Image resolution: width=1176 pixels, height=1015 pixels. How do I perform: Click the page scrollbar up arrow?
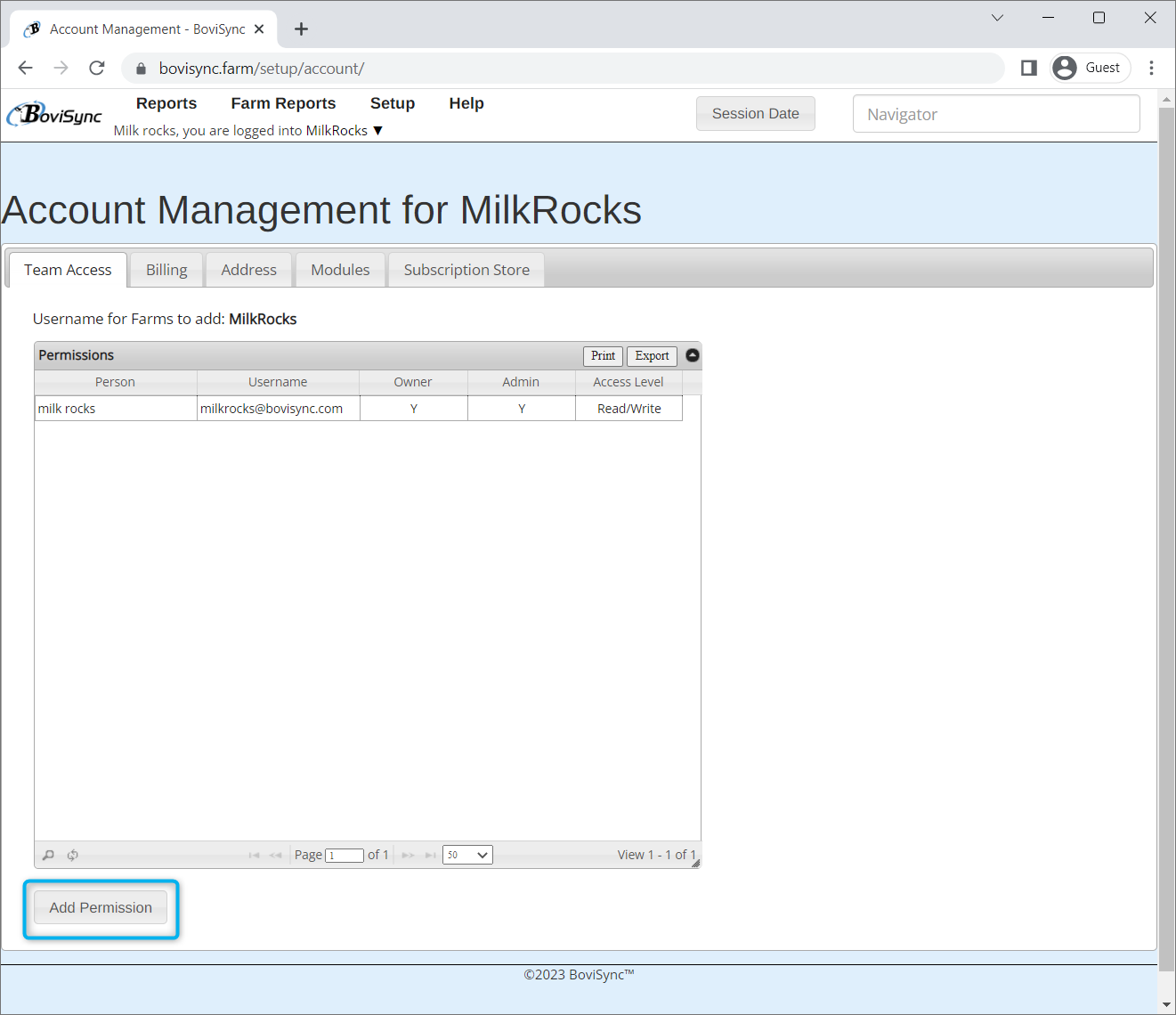[x=1167, y=99]
